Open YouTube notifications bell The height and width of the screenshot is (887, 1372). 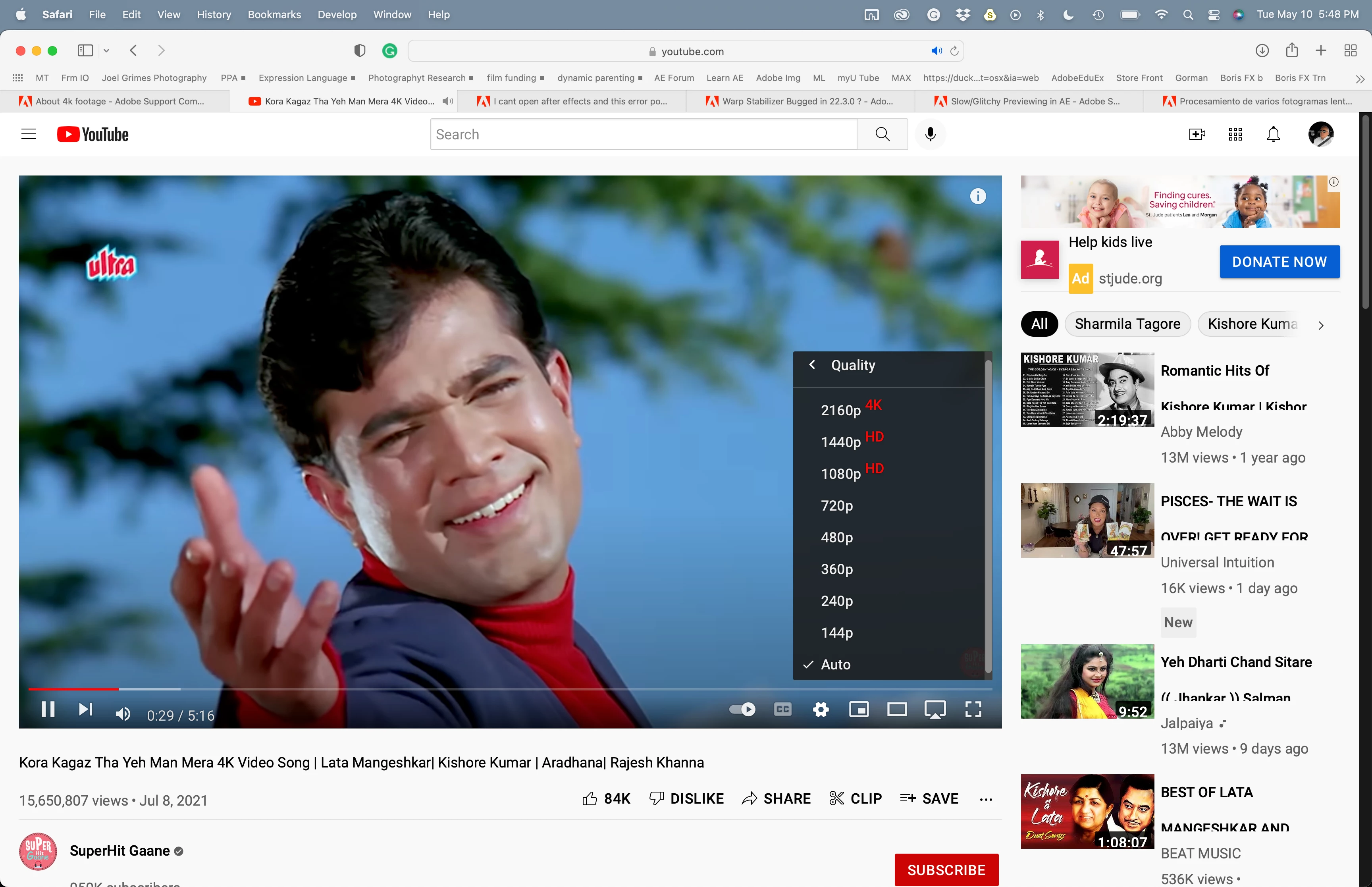1273,134
